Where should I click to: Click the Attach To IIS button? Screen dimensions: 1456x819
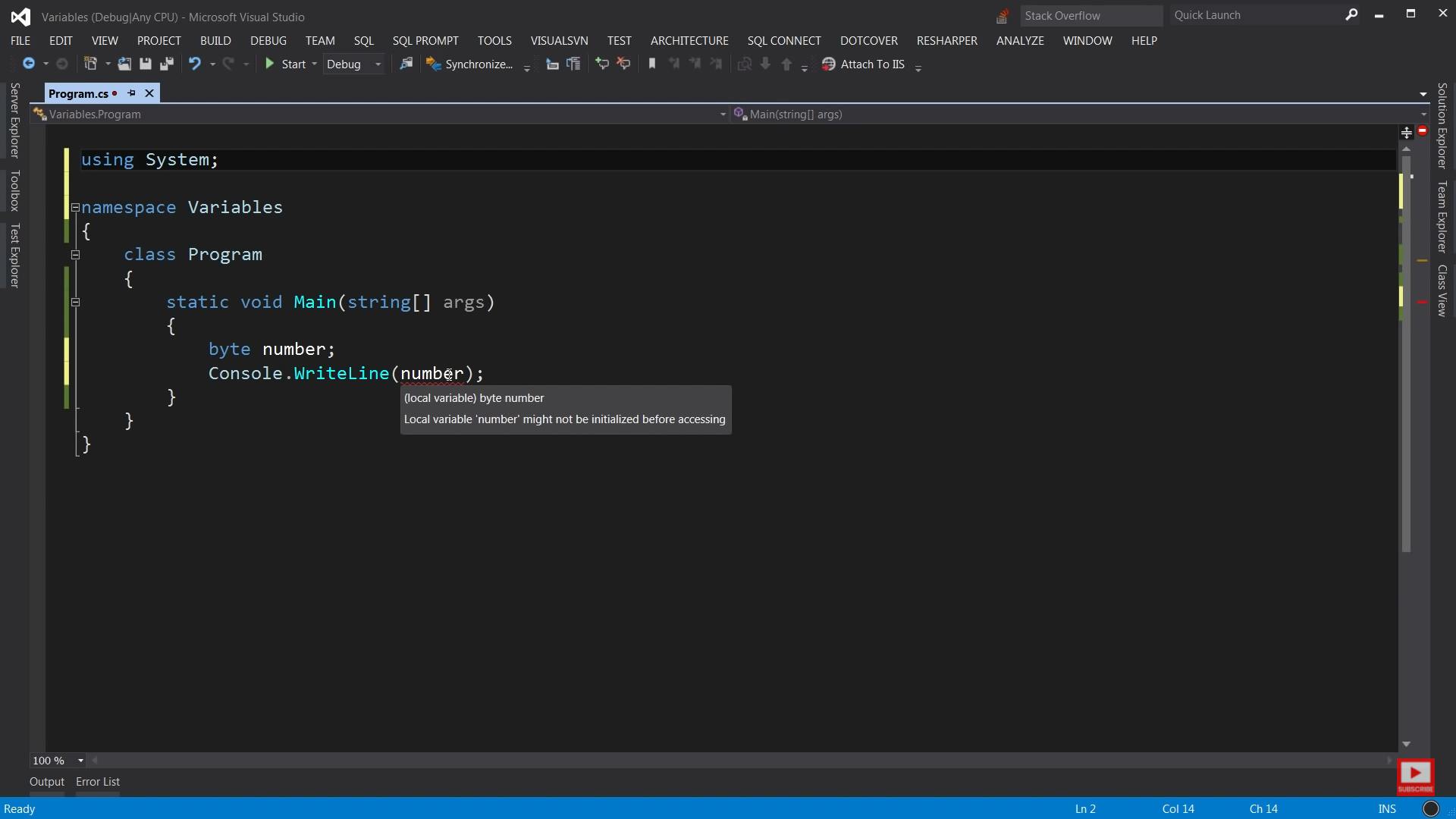864,64
